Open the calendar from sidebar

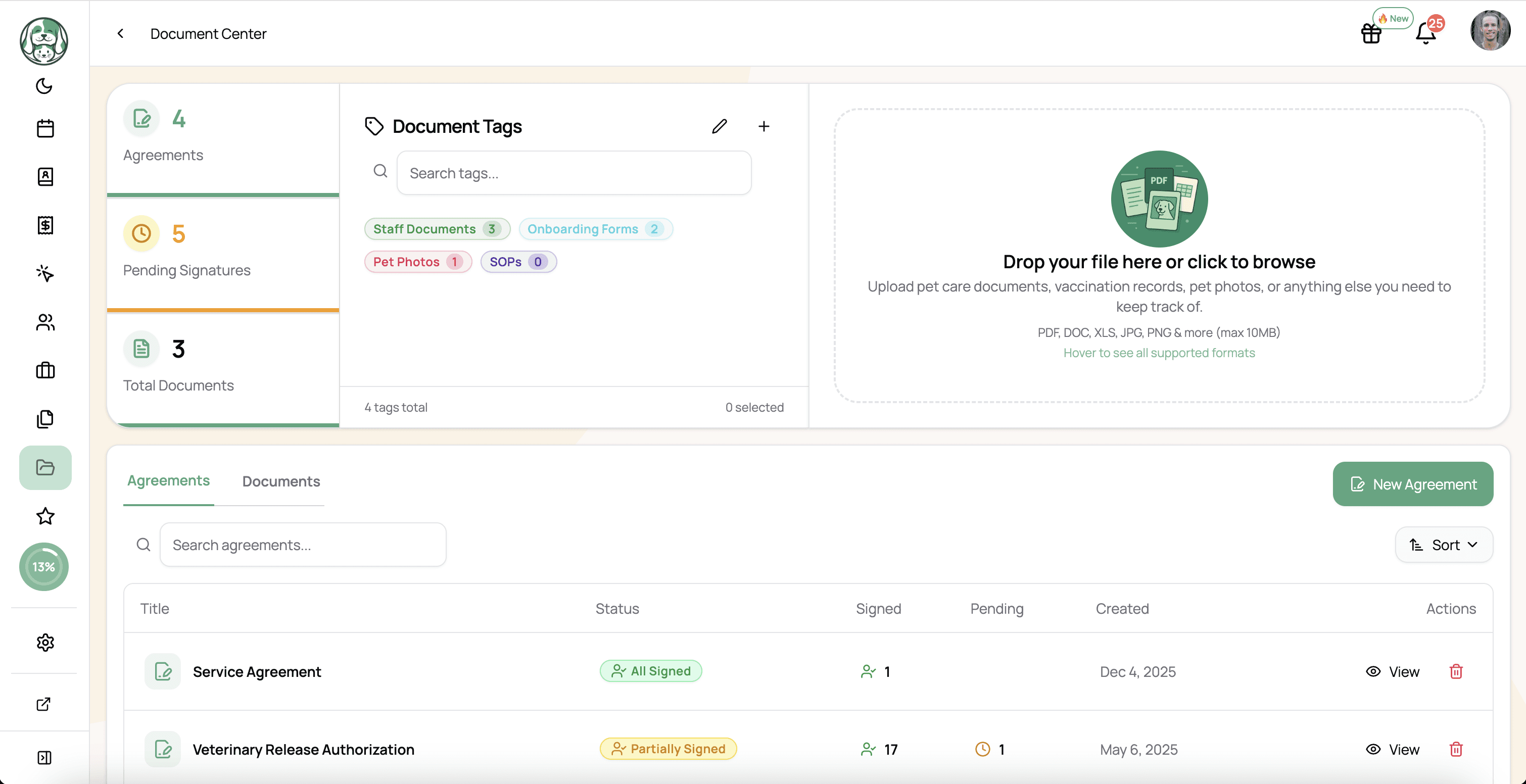pos(45,128)
